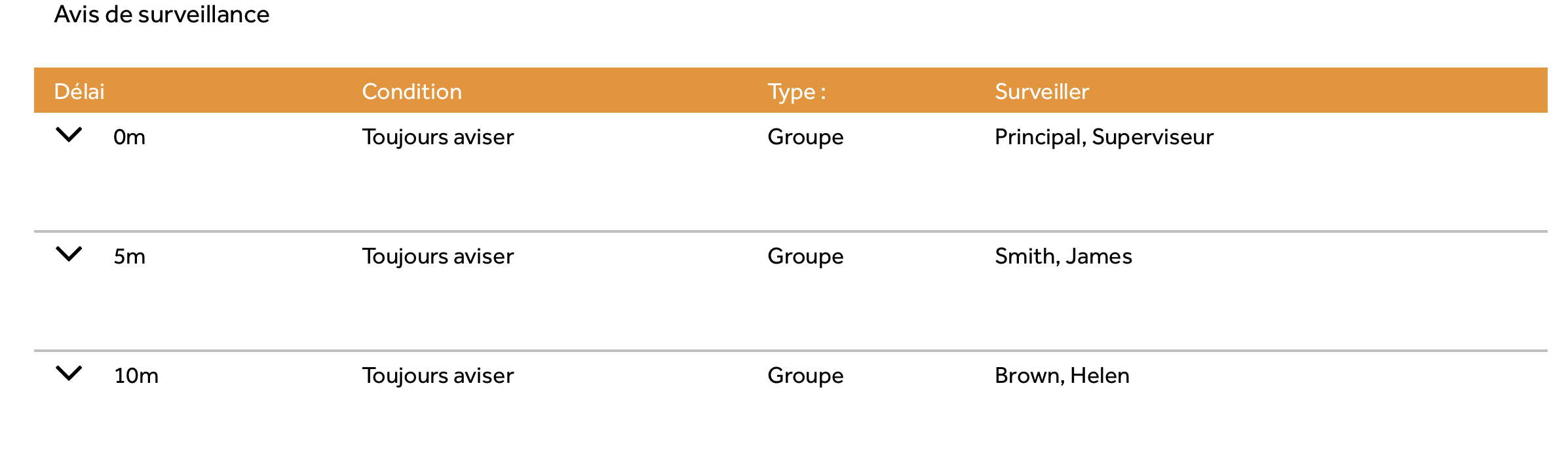This screenshot has width=1568, height=453.
Task: Expand the 10m delay row chevron
Action: 69,374
